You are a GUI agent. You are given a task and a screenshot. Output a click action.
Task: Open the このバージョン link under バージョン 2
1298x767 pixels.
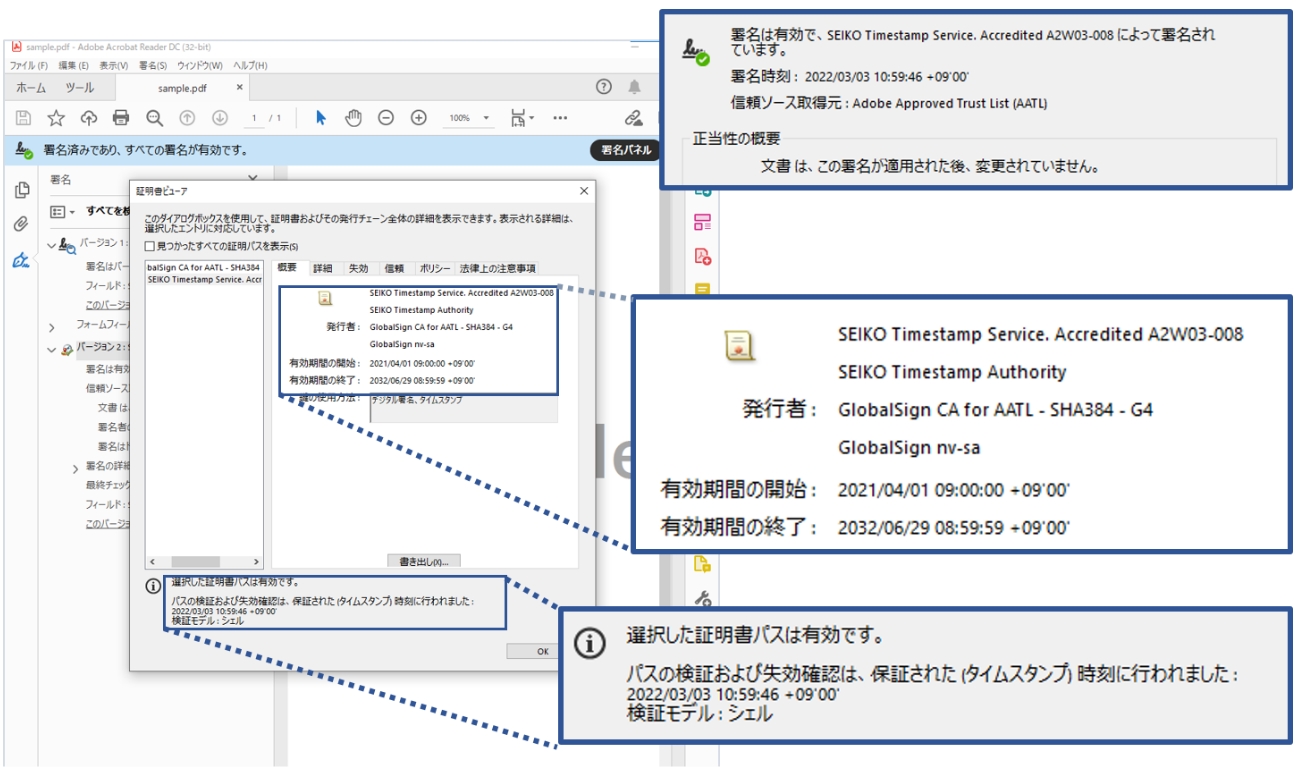107,523
